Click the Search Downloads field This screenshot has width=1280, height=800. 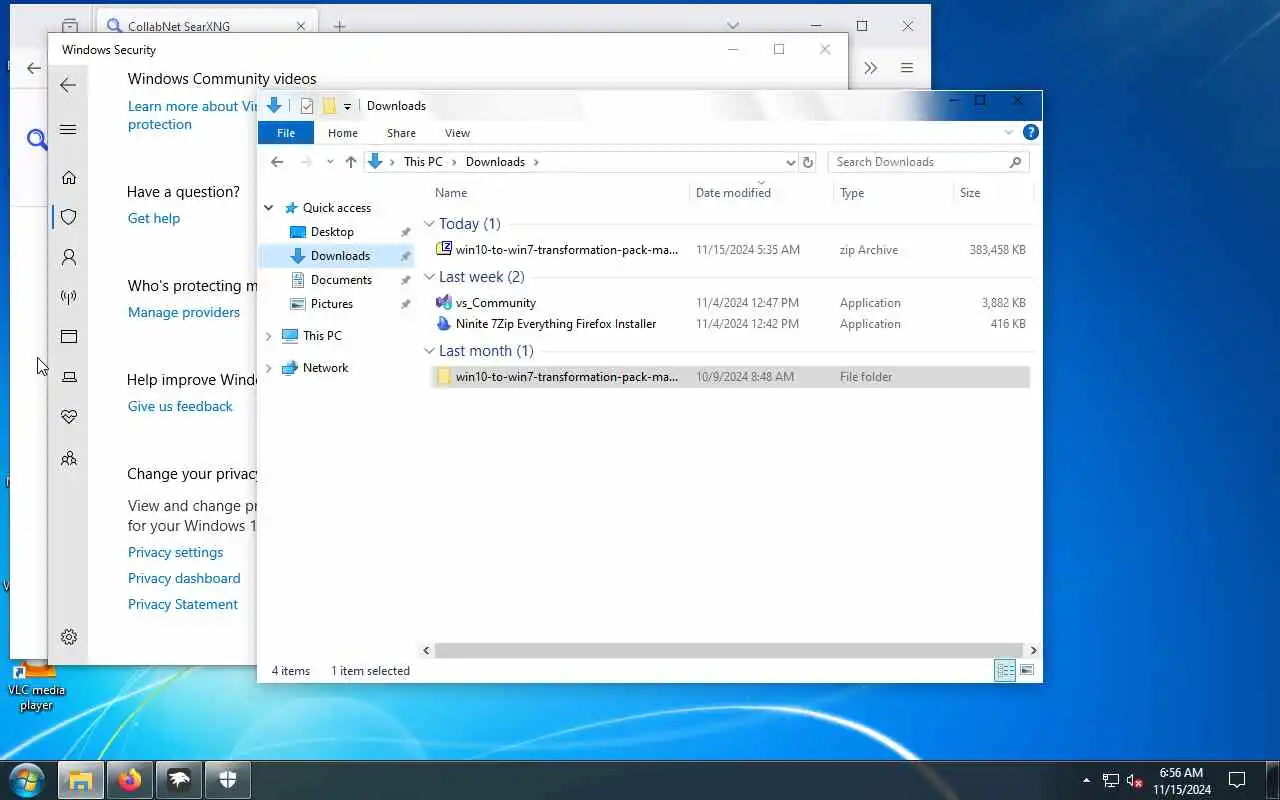coord(928,162)
